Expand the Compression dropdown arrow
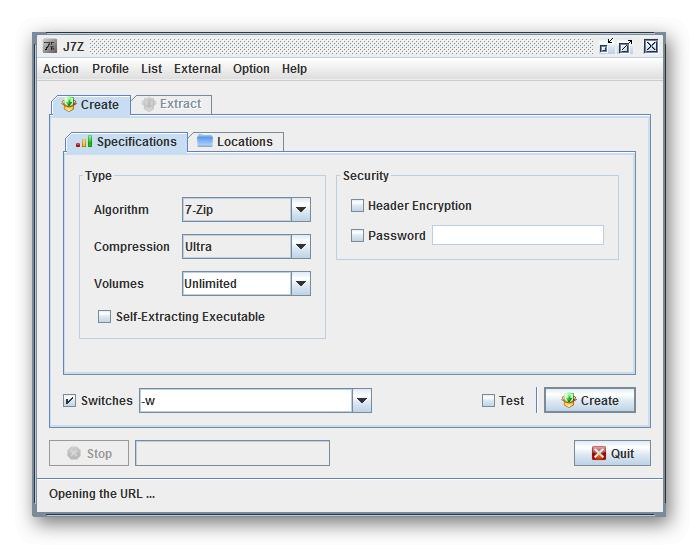The image size is (698, 549). pos(301,247)
